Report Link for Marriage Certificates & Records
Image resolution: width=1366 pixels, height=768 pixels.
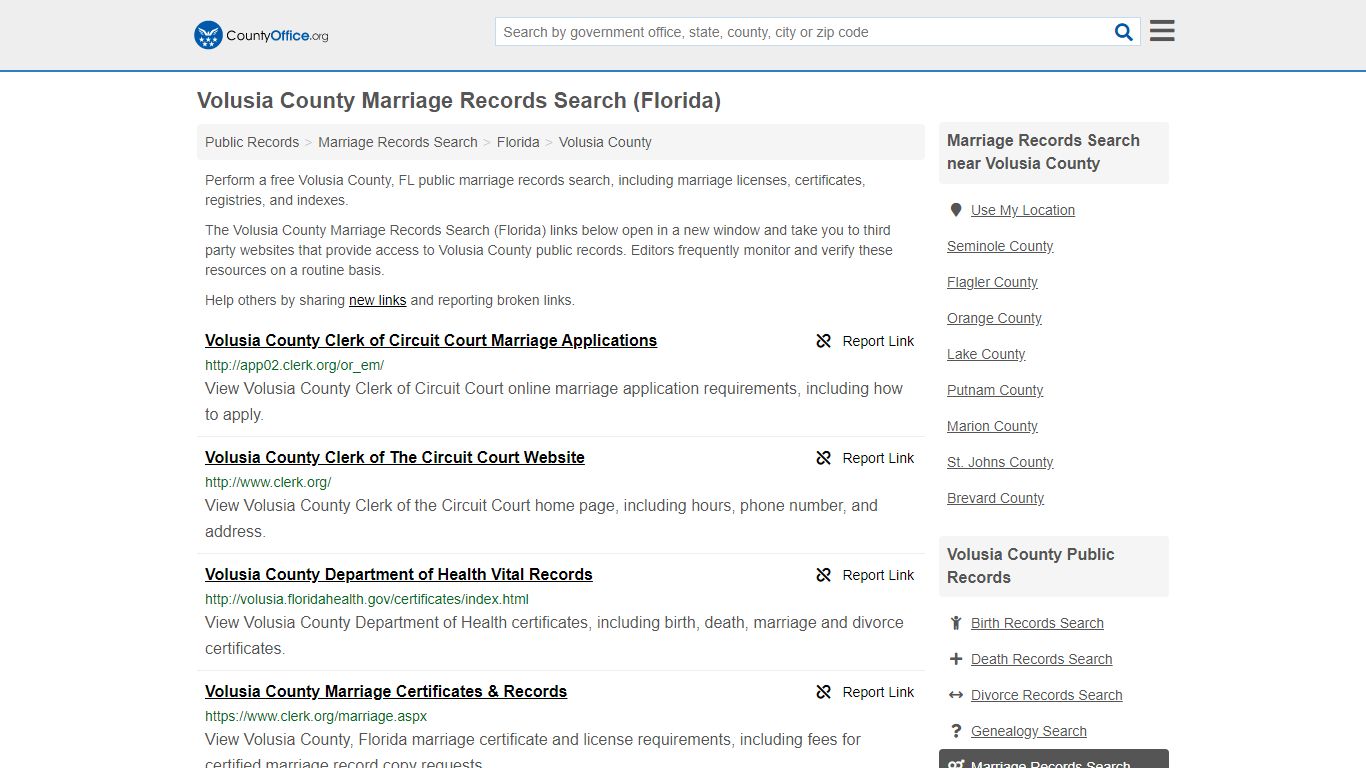(x=878, y=692)
